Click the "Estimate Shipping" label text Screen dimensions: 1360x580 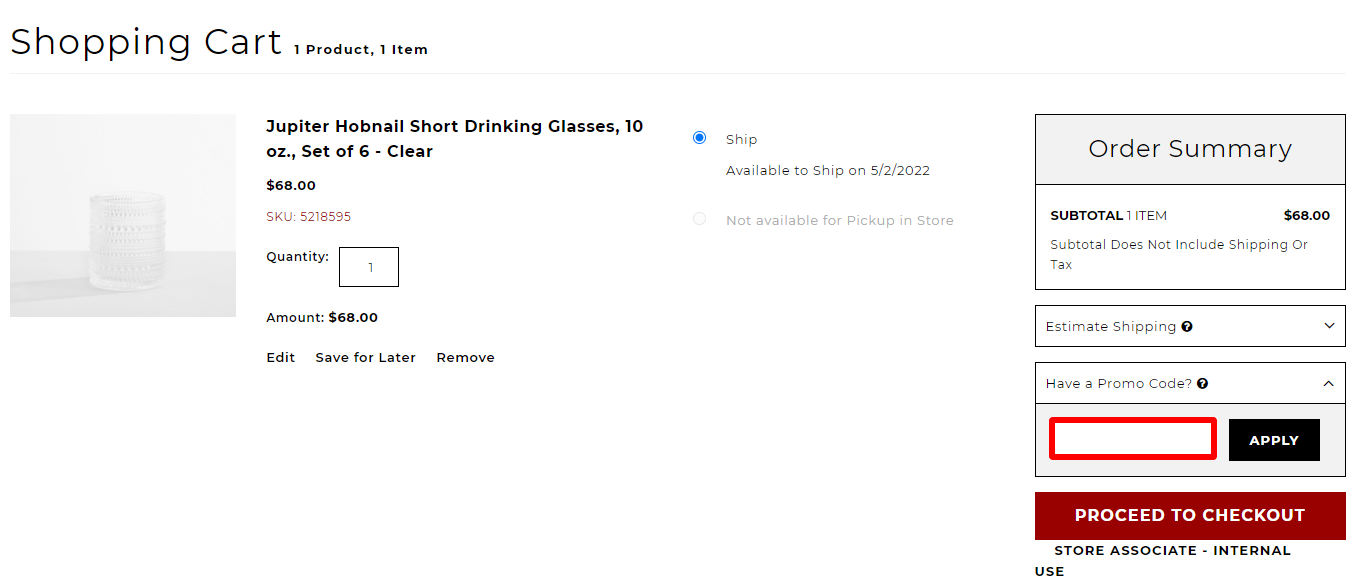tap(1110, 327)
